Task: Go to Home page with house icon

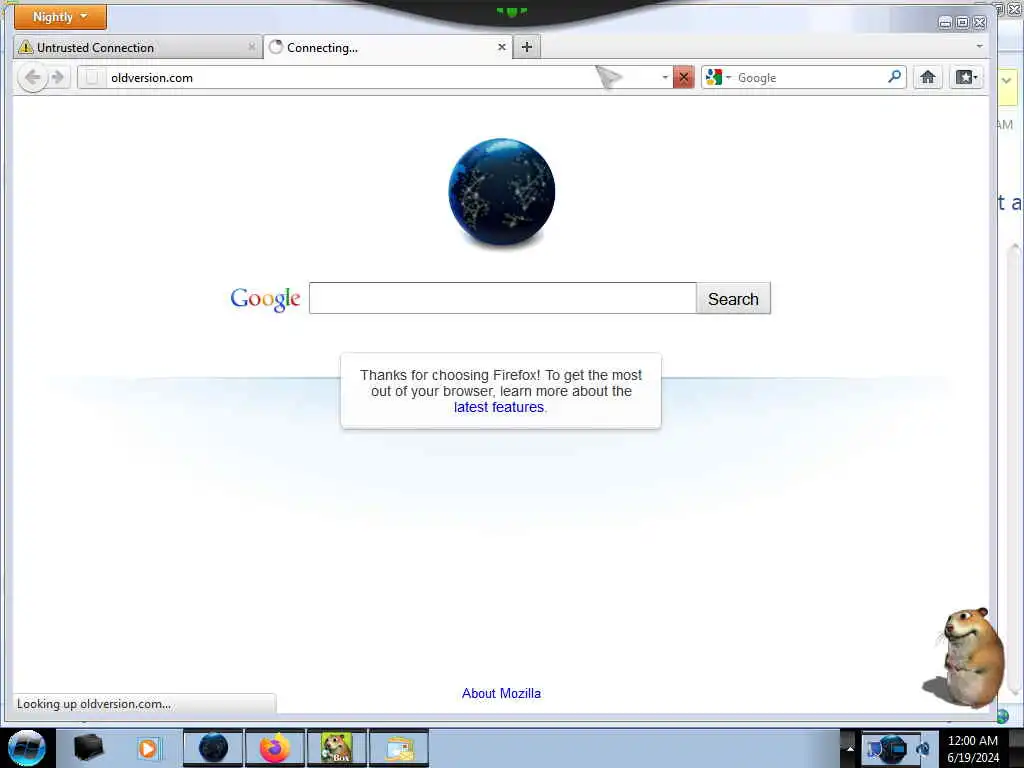Action: 927,78
